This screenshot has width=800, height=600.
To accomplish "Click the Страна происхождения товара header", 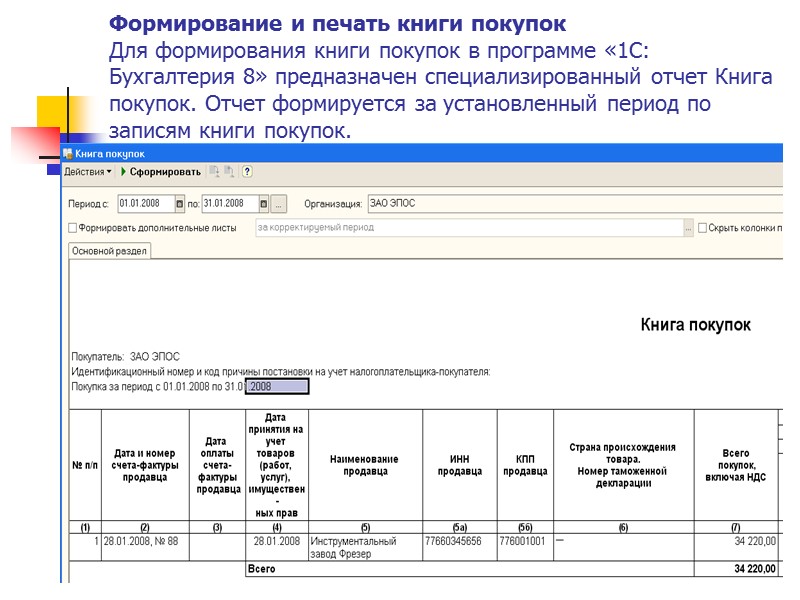I will [623, 465].
